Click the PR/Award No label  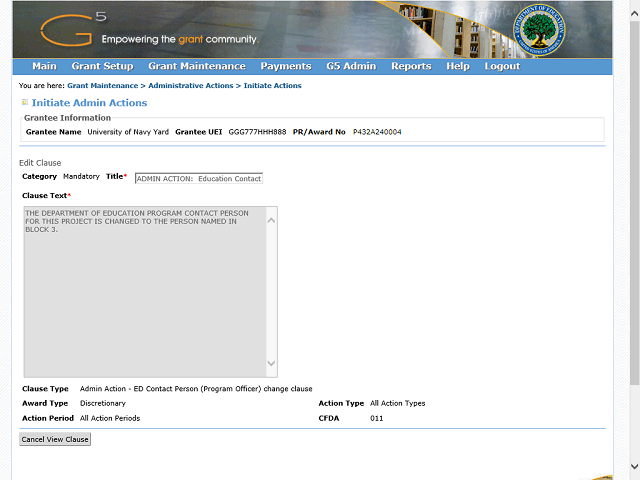(x=319, y=132)
